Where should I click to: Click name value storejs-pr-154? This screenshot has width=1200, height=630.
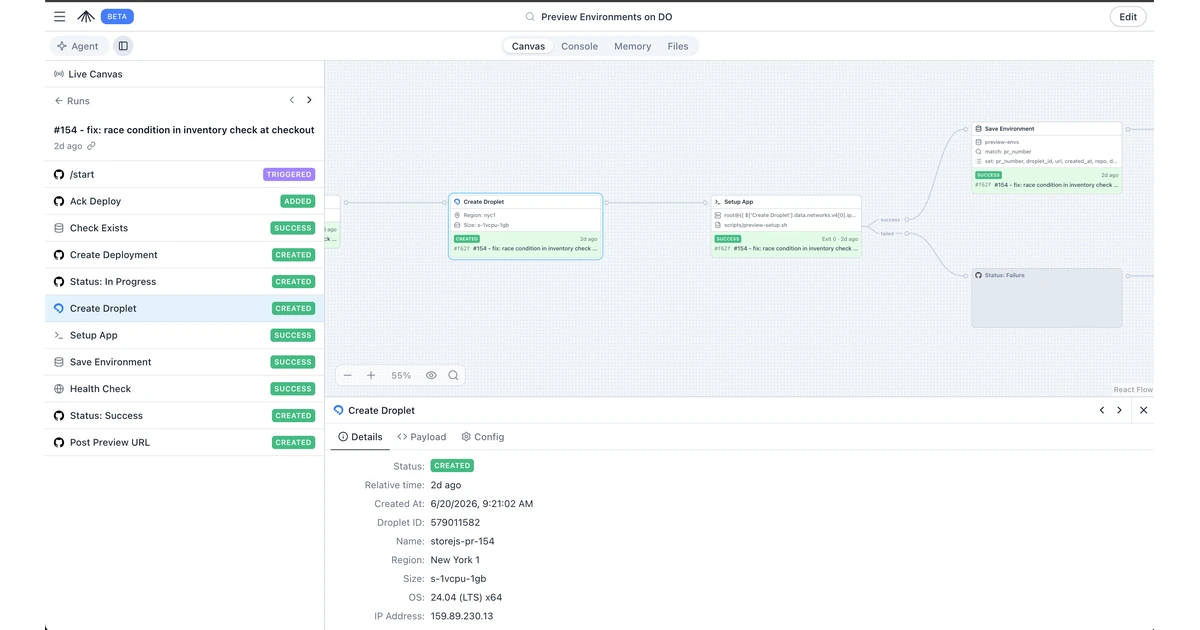click(462, 541)
